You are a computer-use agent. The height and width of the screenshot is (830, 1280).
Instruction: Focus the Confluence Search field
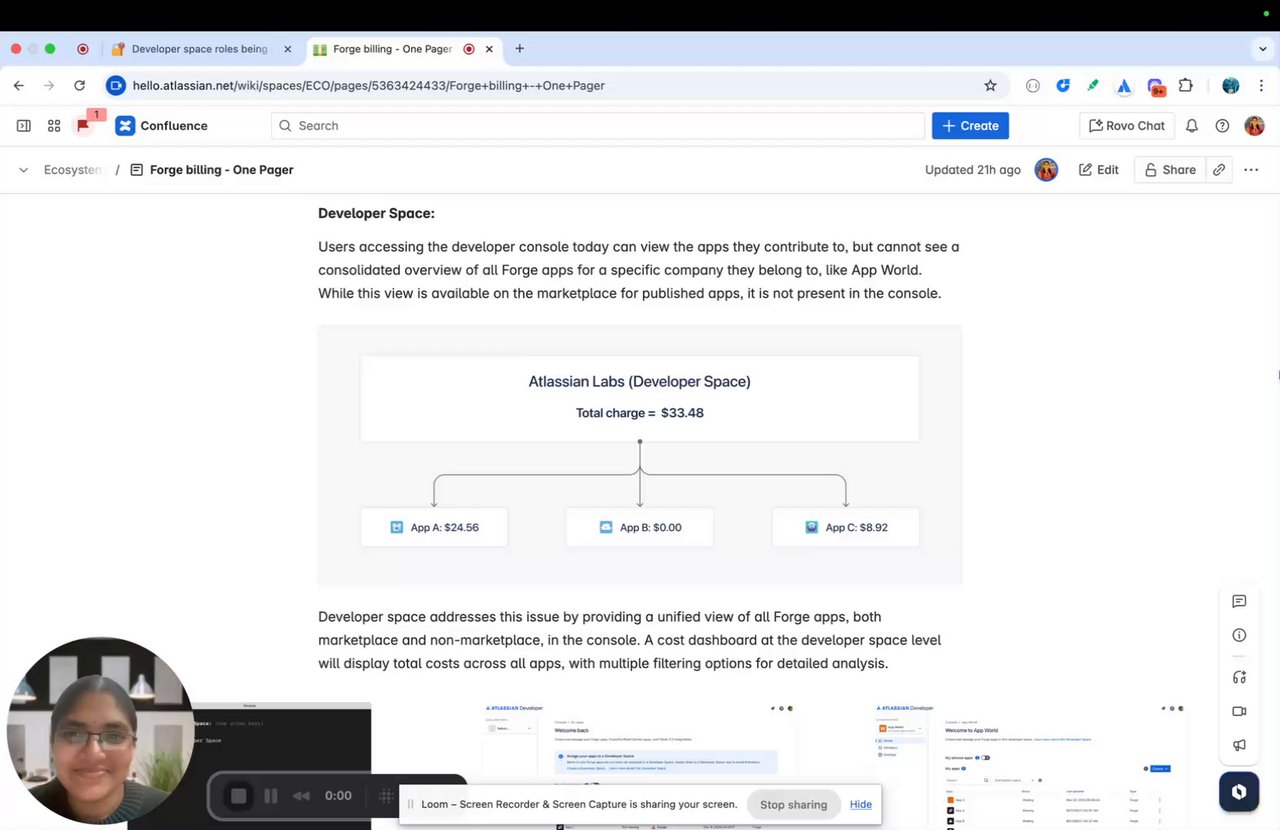pyautogui.click(x=598, y=126)
